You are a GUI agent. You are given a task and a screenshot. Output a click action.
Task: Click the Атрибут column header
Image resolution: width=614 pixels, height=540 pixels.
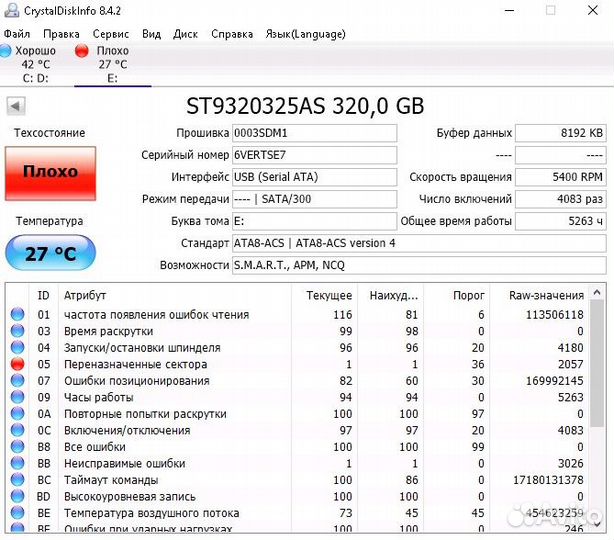[x=175, y=295]
